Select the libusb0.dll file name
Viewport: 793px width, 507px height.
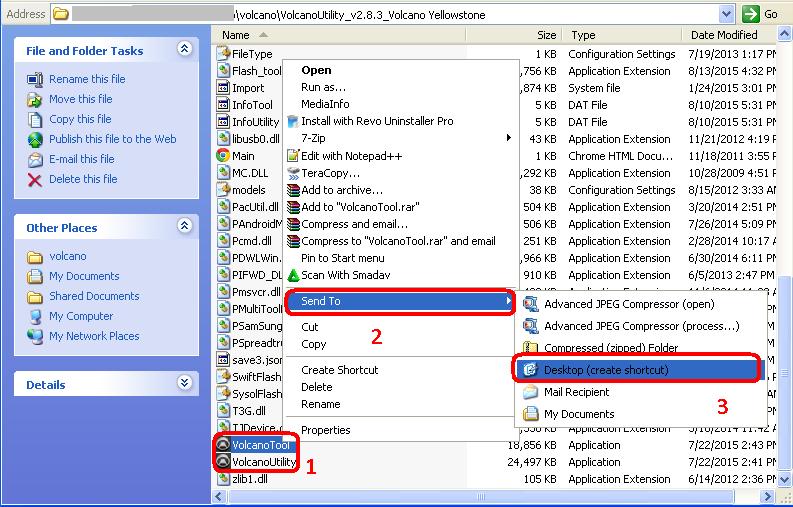click(256, 139)
